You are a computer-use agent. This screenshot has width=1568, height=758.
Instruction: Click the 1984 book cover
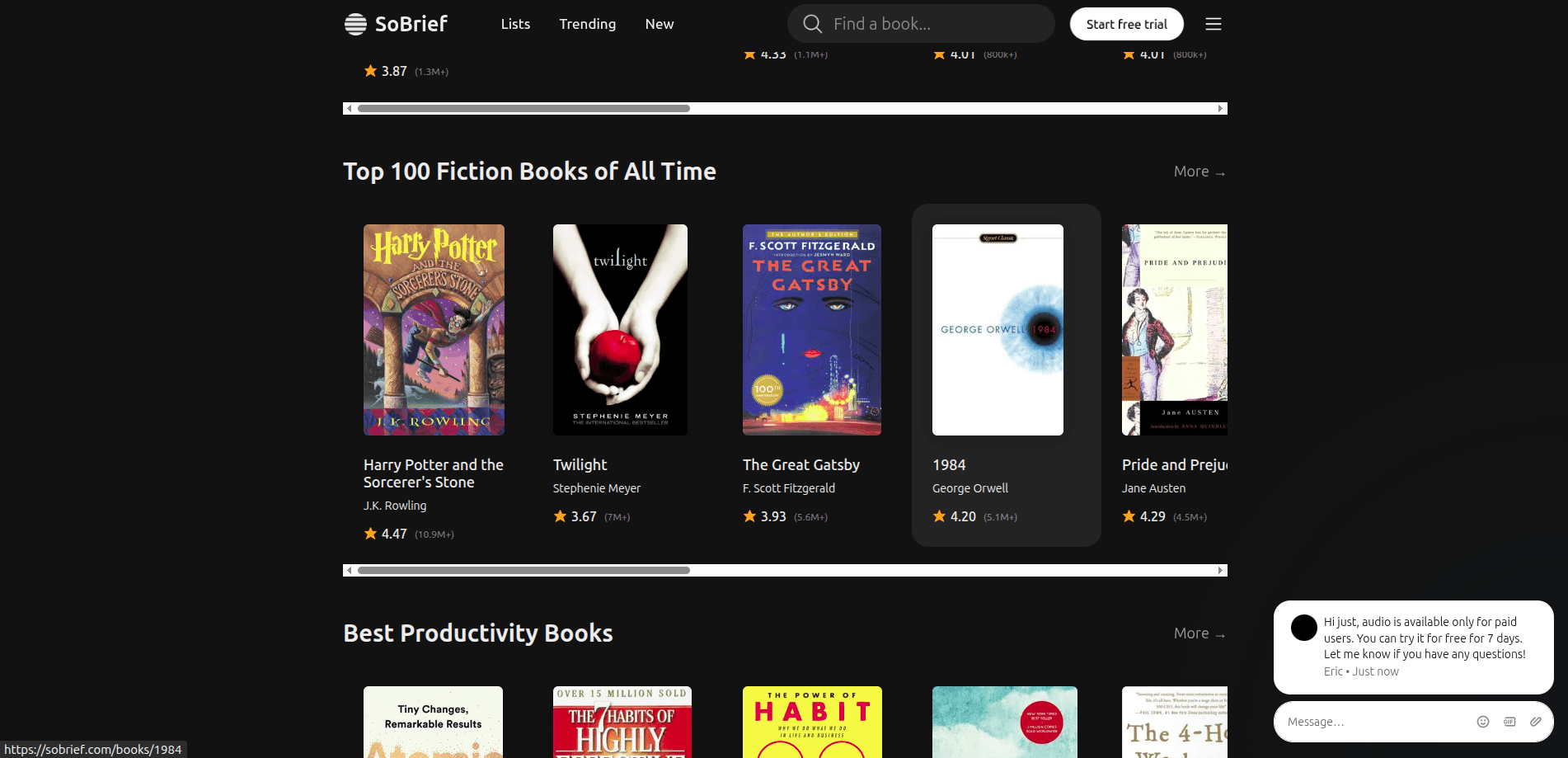[998, 330]
